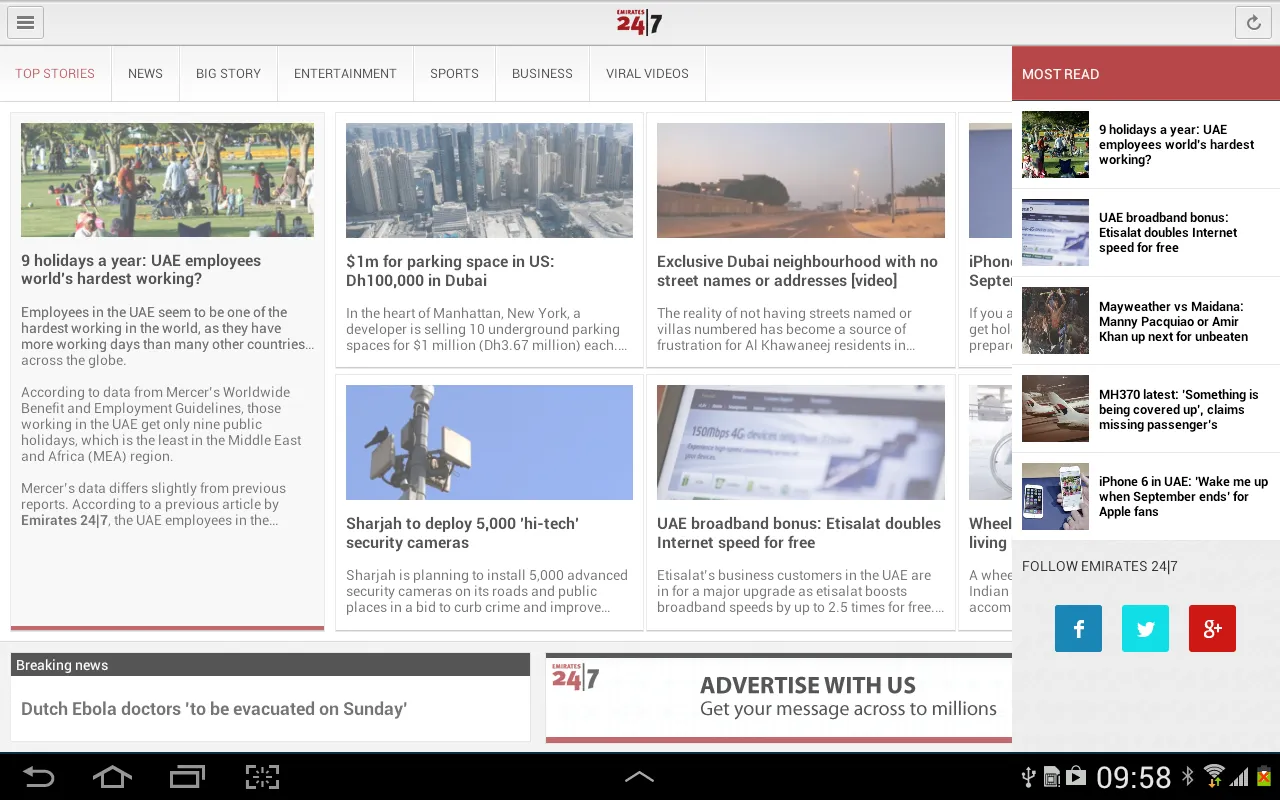This screenshot has width=1280, height=800.
Task: Open Most Read 'UAE broadband bonus' item
Action: 1146,233
